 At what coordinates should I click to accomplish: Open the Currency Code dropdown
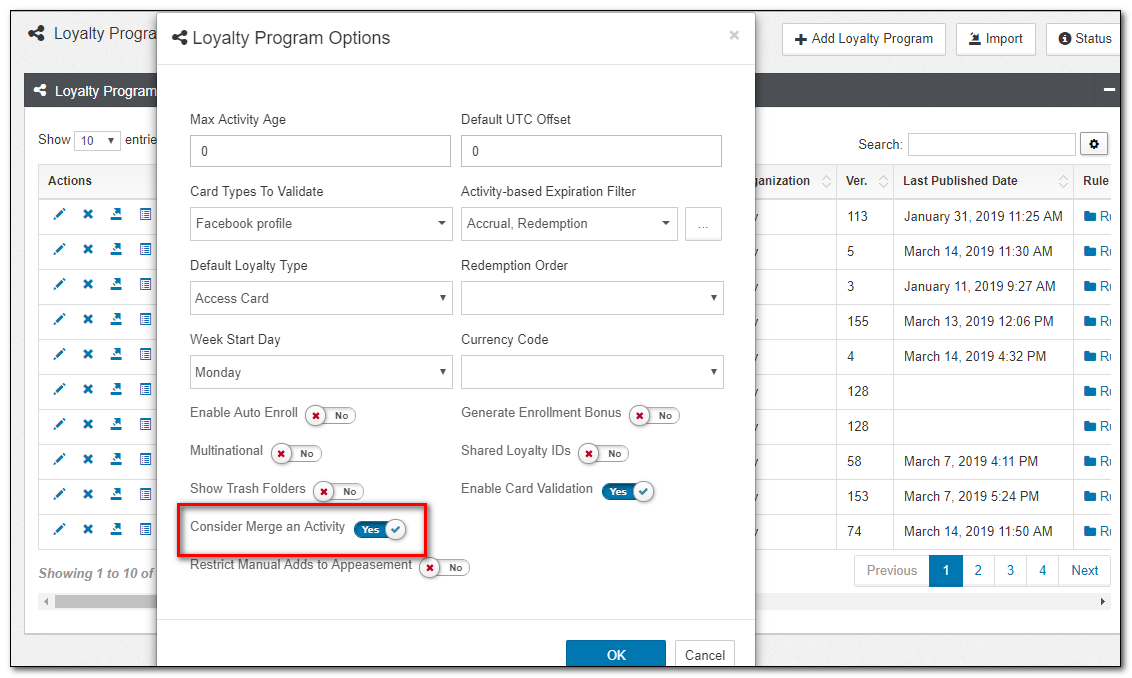[592, 372]
